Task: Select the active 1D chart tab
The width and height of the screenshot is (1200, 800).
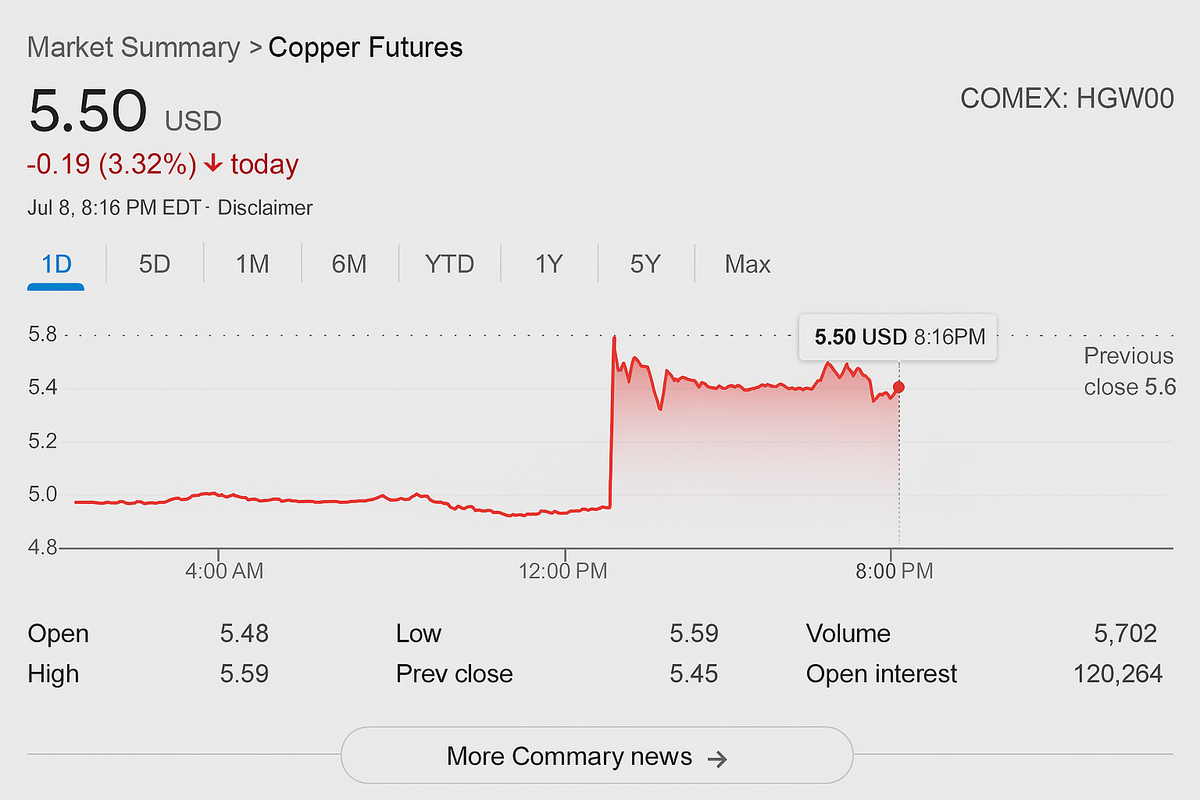Action: pos(56,263)
